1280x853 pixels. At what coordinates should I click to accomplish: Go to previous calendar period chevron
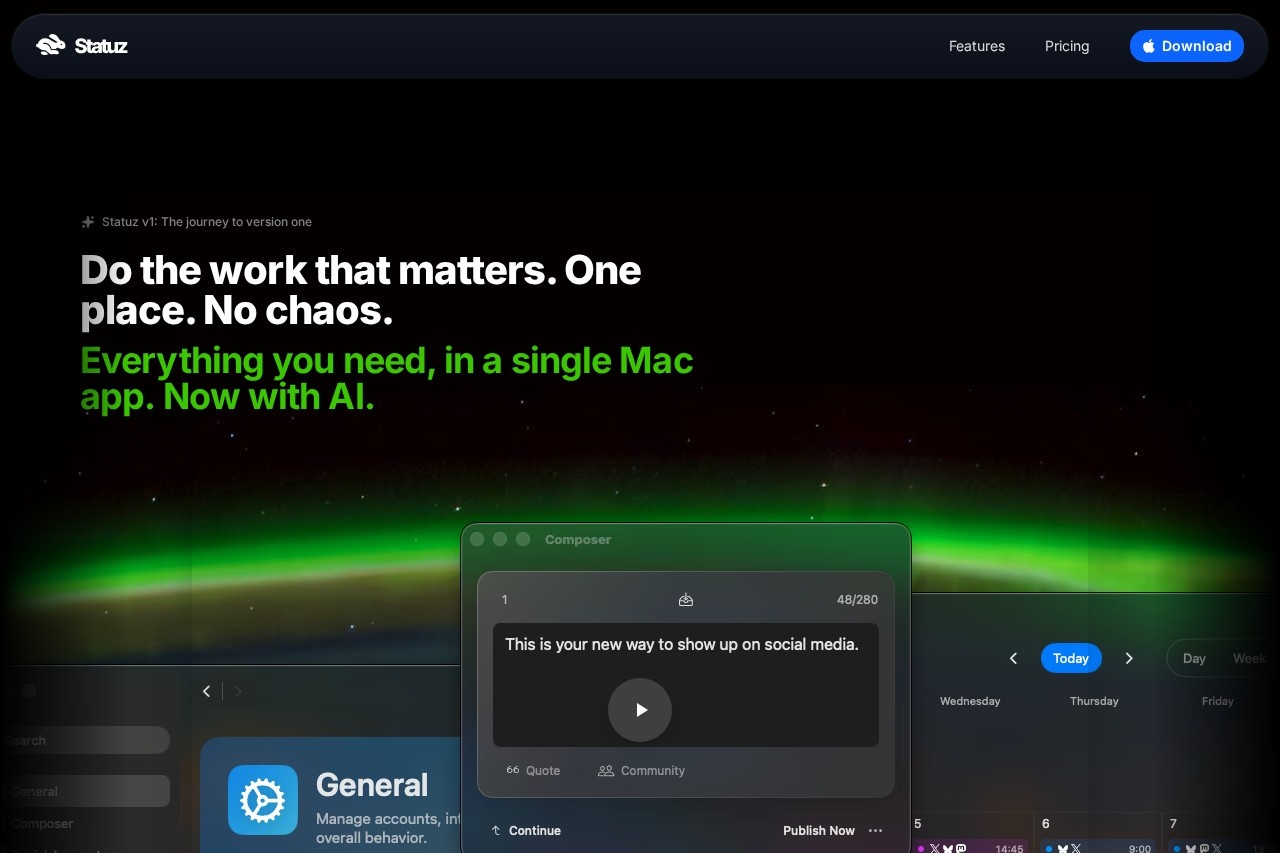1013,658
